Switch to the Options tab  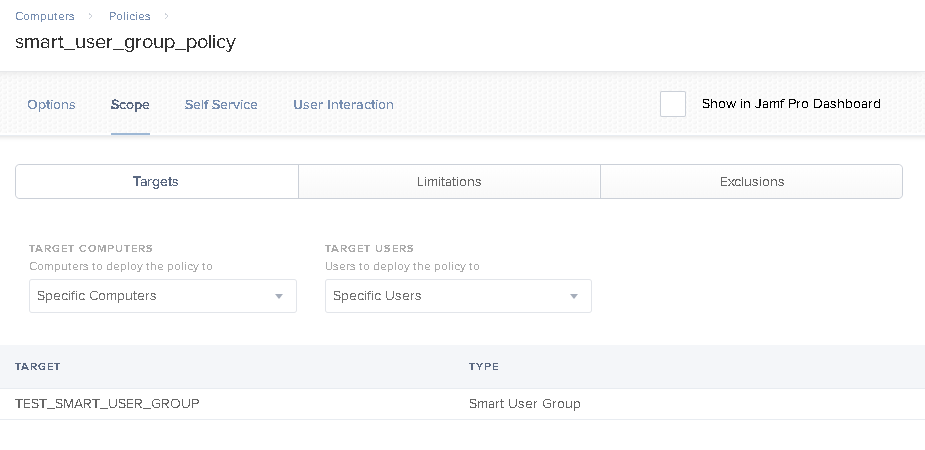point(51,104)
